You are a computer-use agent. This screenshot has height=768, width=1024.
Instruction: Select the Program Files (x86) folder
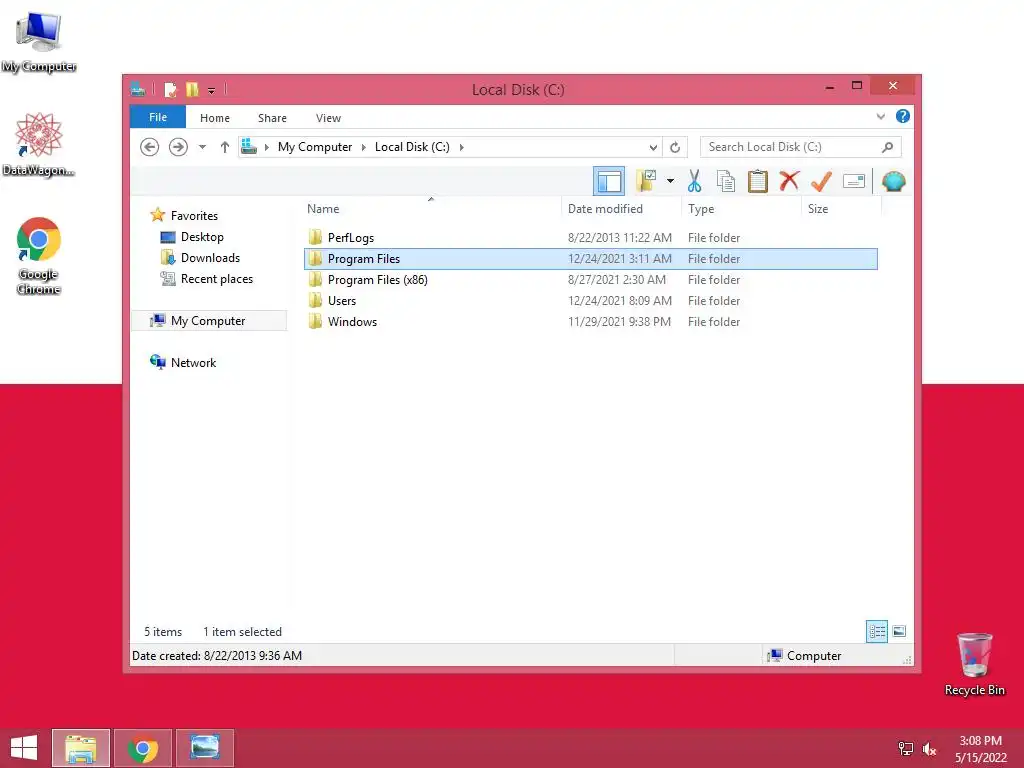[377, 280]
